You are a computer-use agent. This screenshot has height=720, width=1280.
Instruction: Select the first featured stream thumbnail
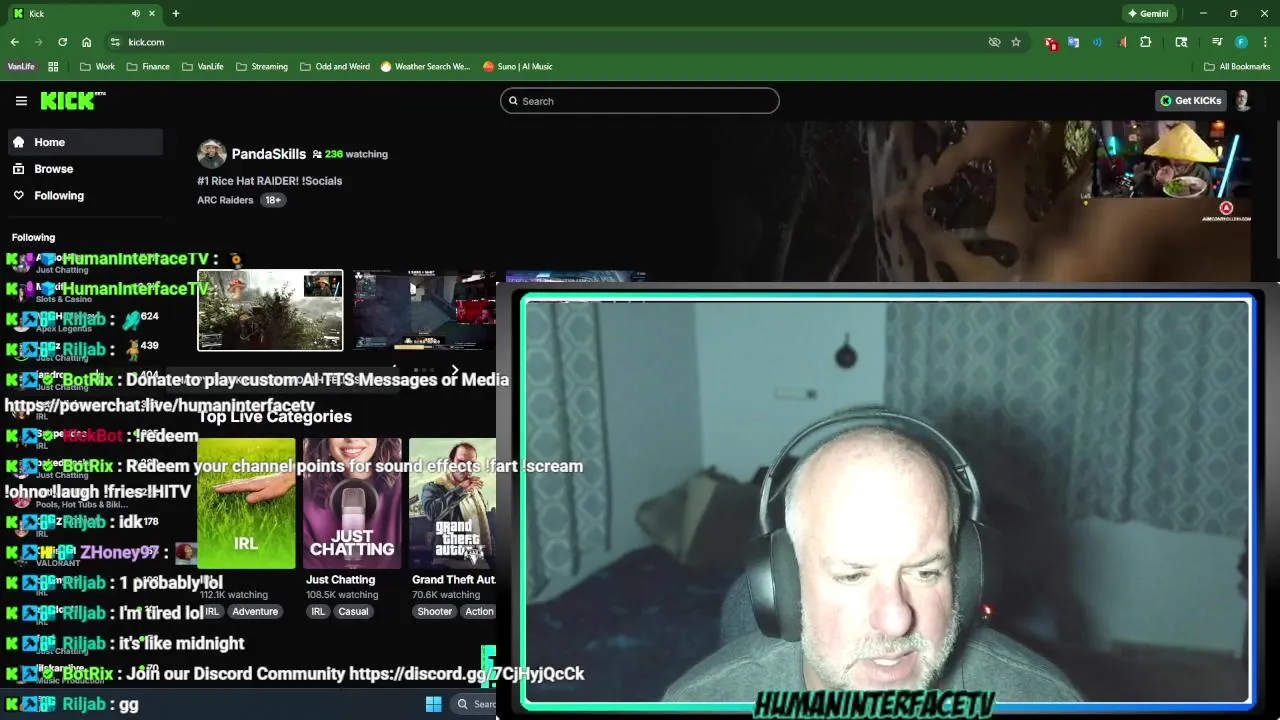point(270,310)
